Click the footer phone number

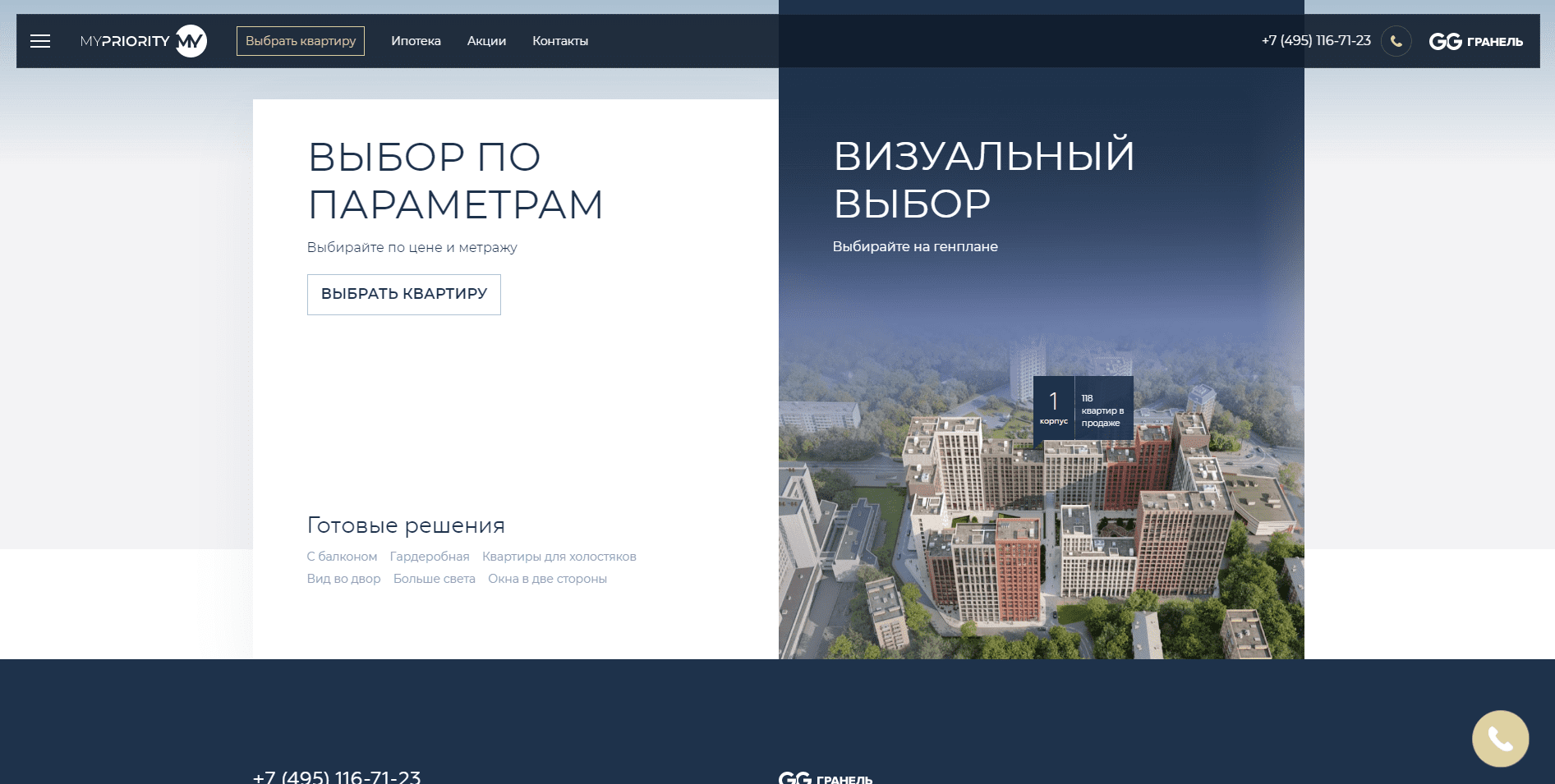(x=337, y=776)
